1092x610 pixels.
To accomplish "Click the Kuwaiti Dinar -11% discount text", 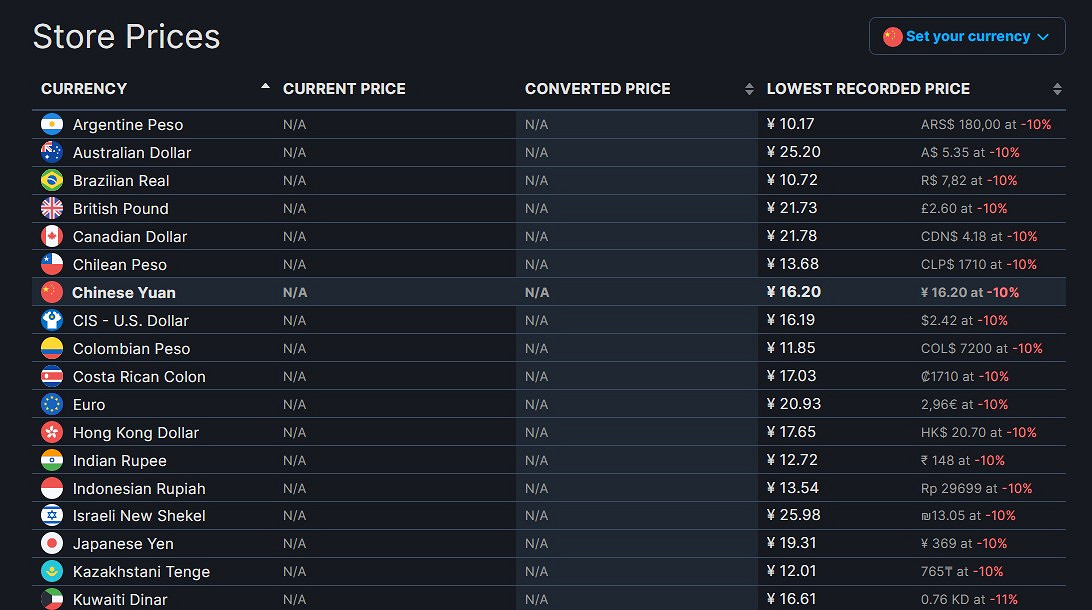I will coord(1005,600).
